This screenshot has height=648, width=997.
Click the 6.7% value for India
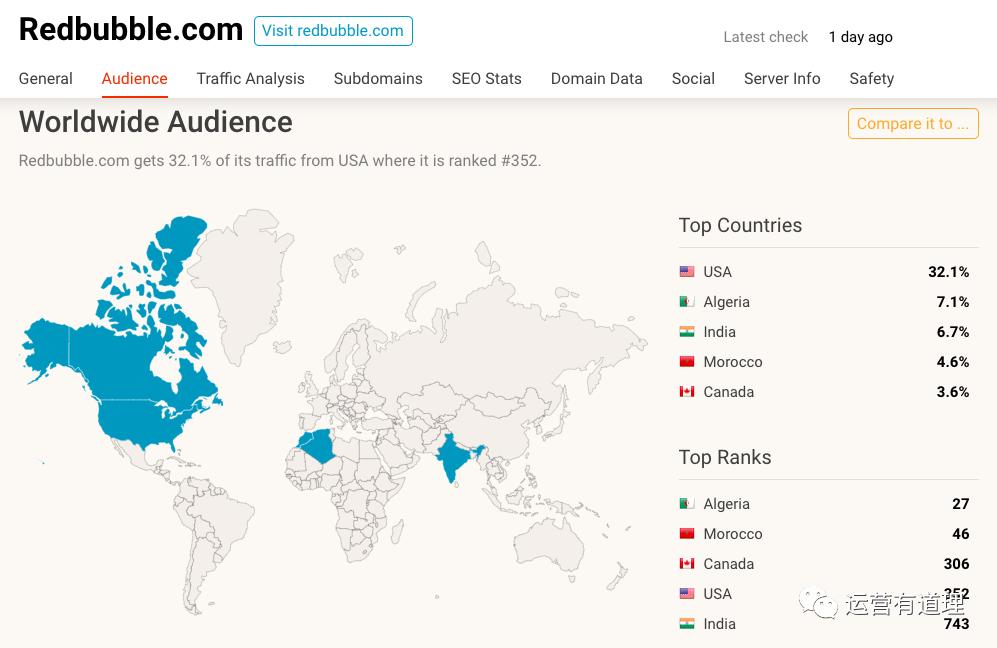click(x=952, y=331)
